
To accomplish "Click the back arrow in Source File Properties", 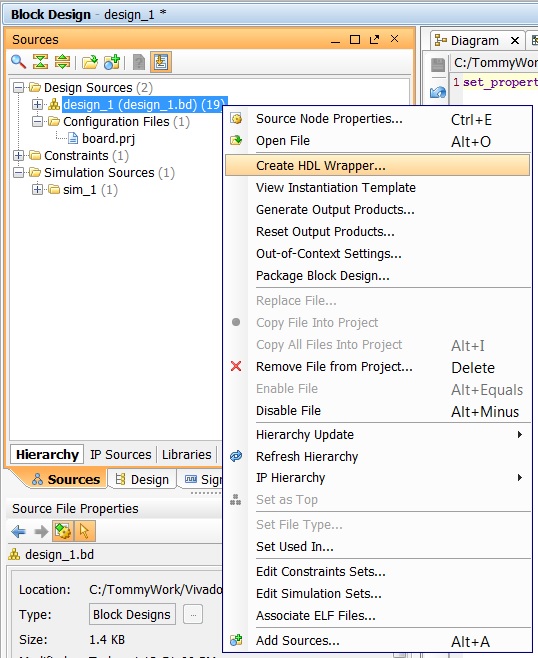I will click(x=18, y=532).
